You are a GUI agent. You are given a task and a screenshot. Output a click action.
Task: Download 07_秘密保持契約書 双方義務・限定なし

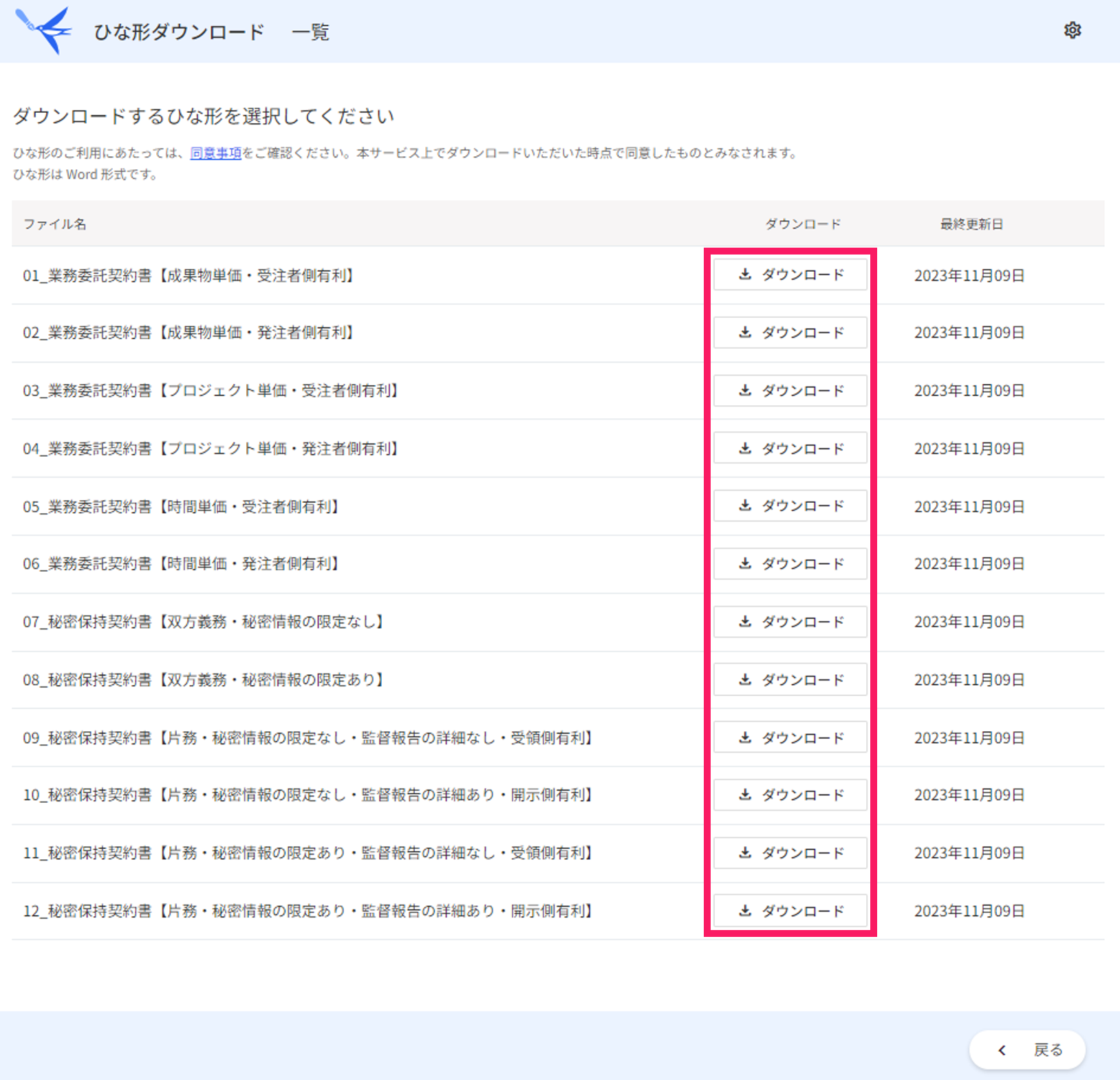790,621
